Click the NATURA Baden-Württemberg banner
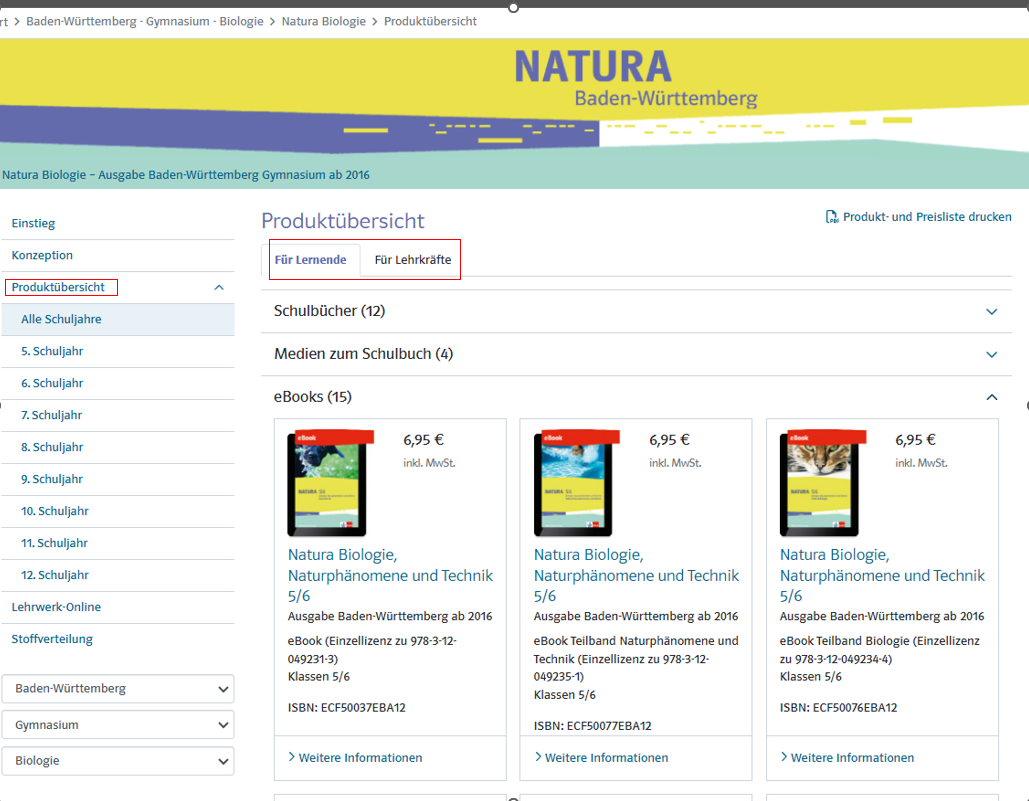Image resolution: width=1029 pixels, height=801 pixels. (514, 113)
